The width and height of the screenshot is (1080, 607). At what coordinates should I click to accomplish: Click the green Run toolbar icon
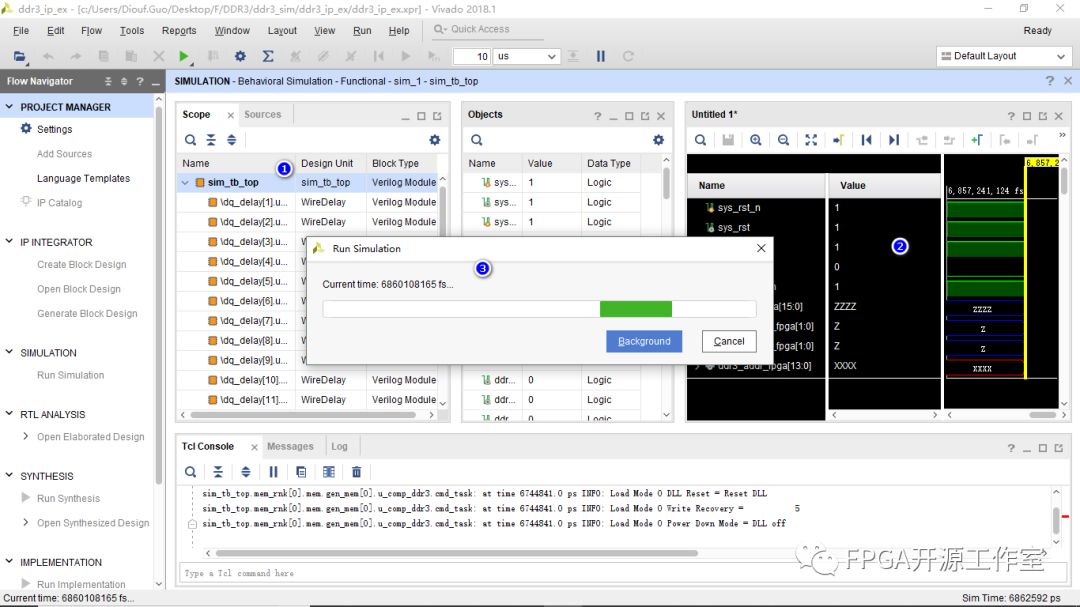coord(183,57)
